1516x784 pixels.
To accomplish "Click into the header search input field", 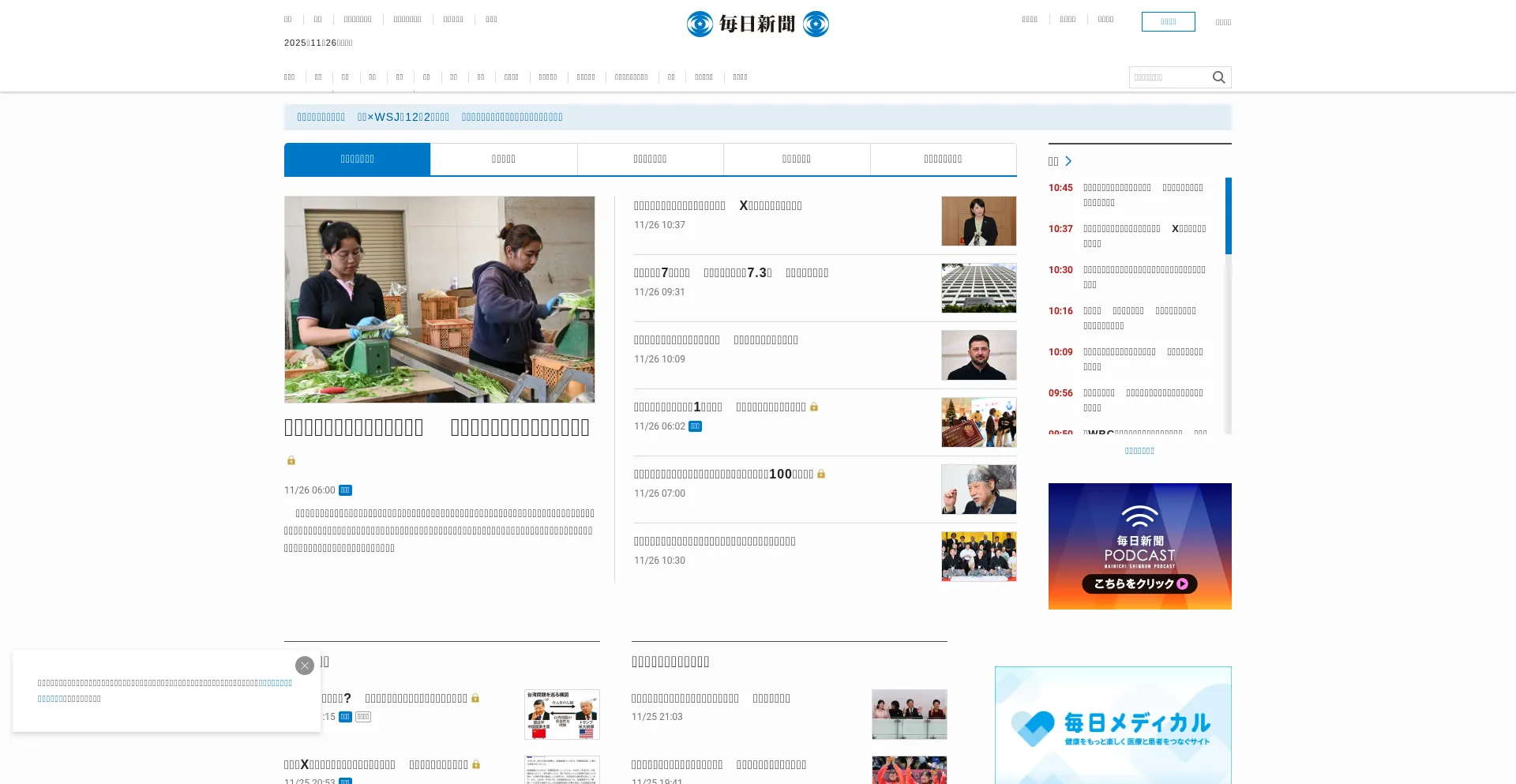I will click(1169, 77).
